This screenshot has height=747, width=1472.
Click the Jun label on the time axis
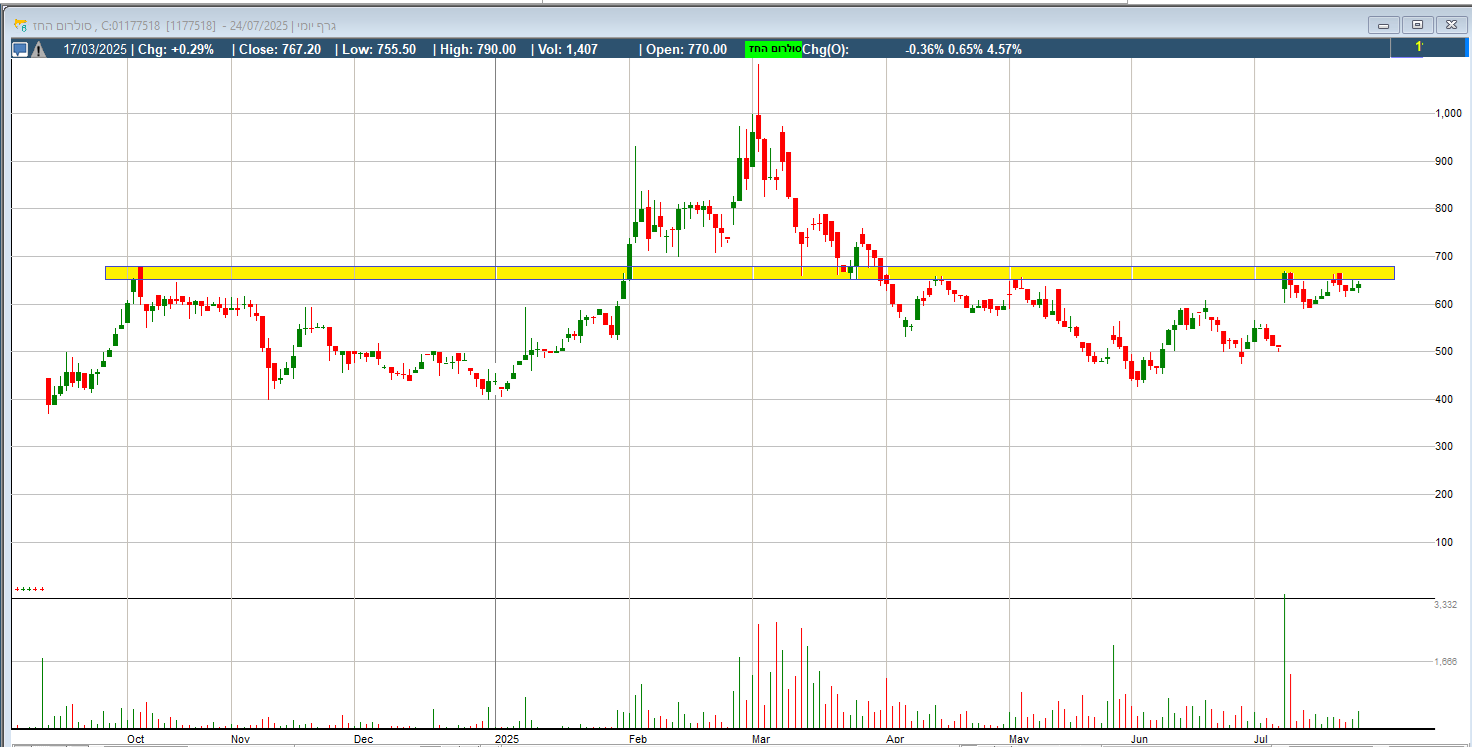[1140, 739]
